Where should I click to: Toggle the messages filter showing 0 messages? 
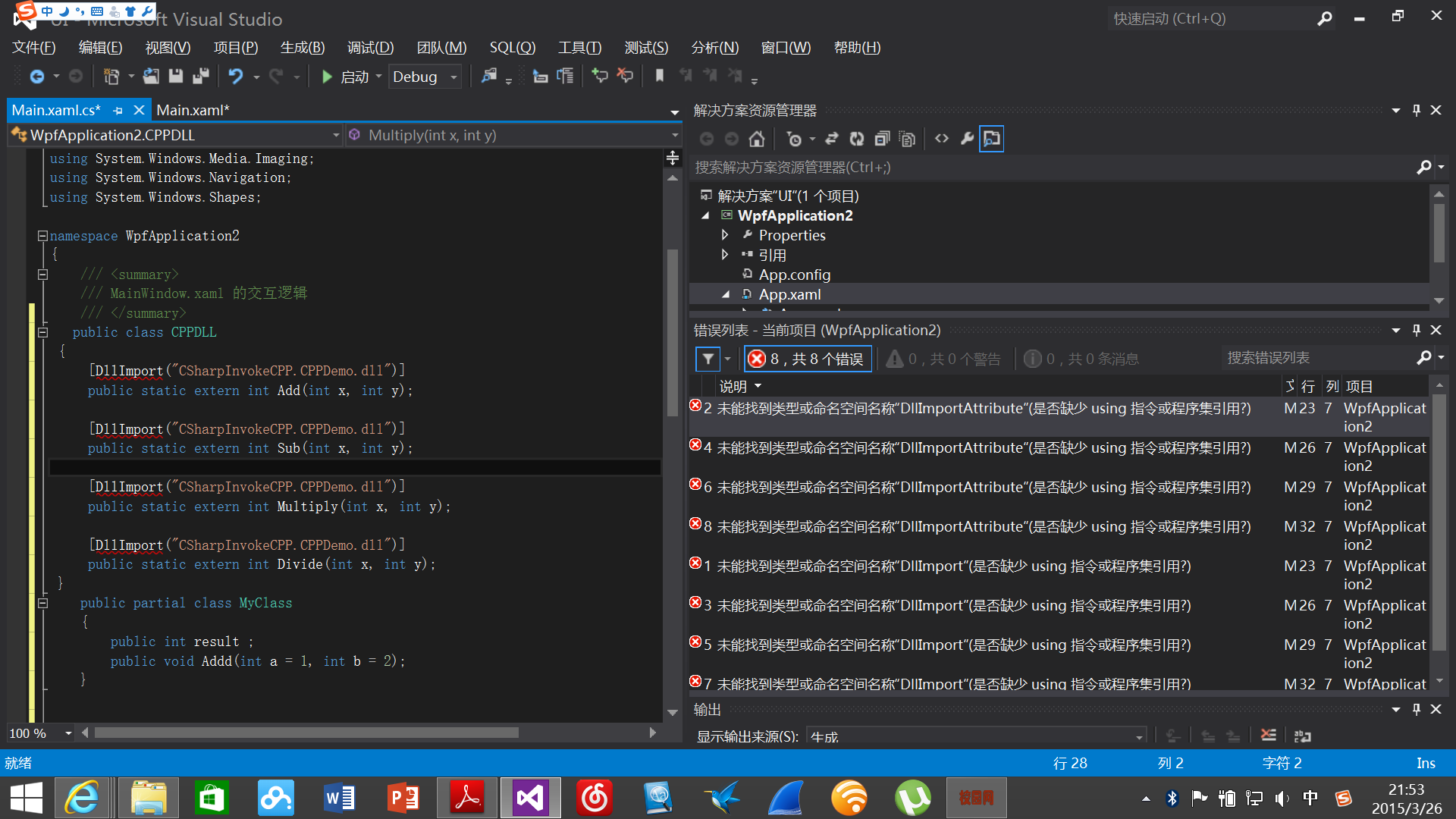(x=1081, y=359)
